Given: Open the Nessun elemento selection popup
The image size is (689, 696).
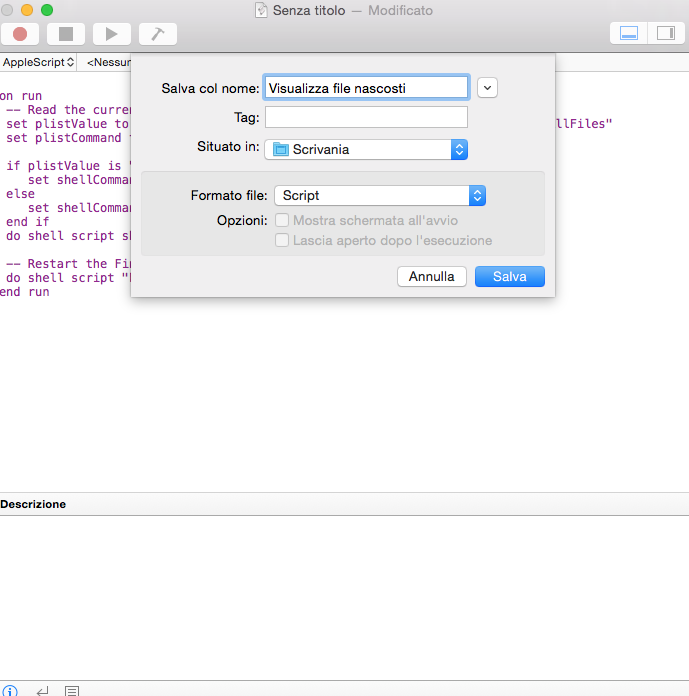Looking at the screenshot, I should [109, 62].
